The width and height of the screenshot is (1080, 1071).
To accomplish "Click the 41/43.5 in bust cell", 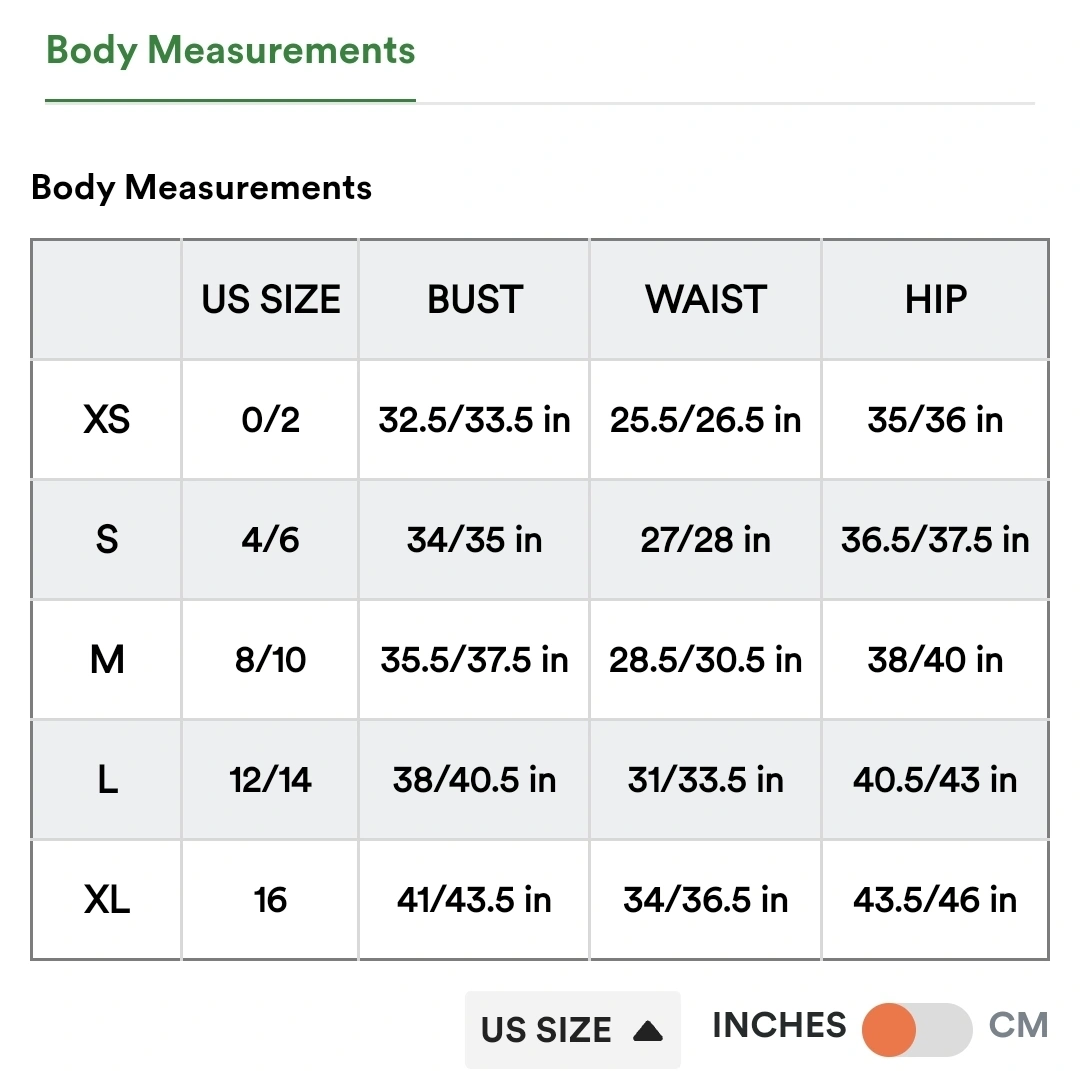I will tap(475, 900).
